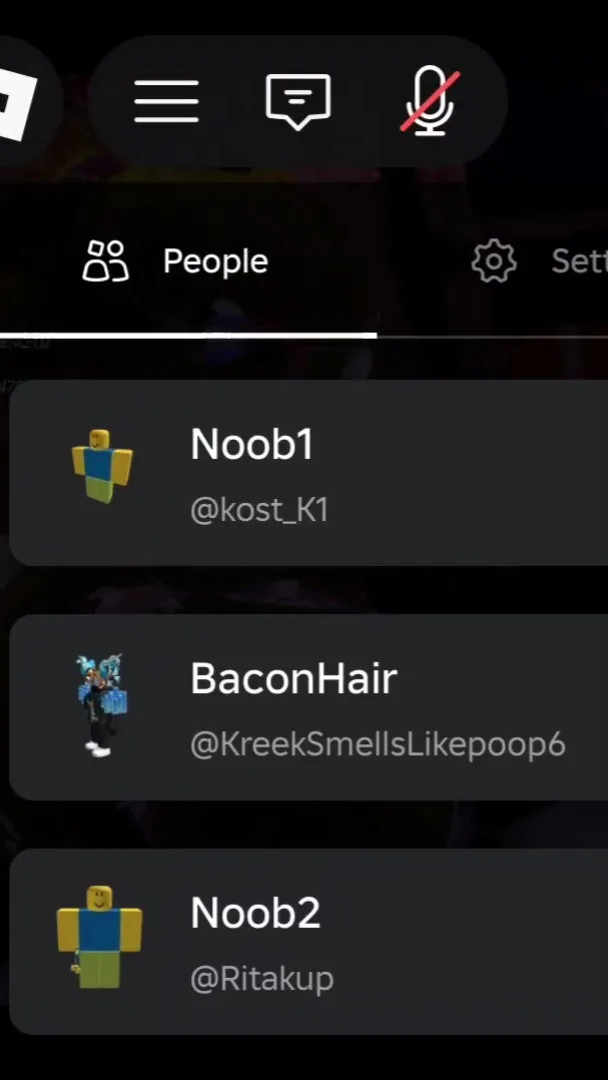Unmute the crossed-out microphone

[430, 101]
